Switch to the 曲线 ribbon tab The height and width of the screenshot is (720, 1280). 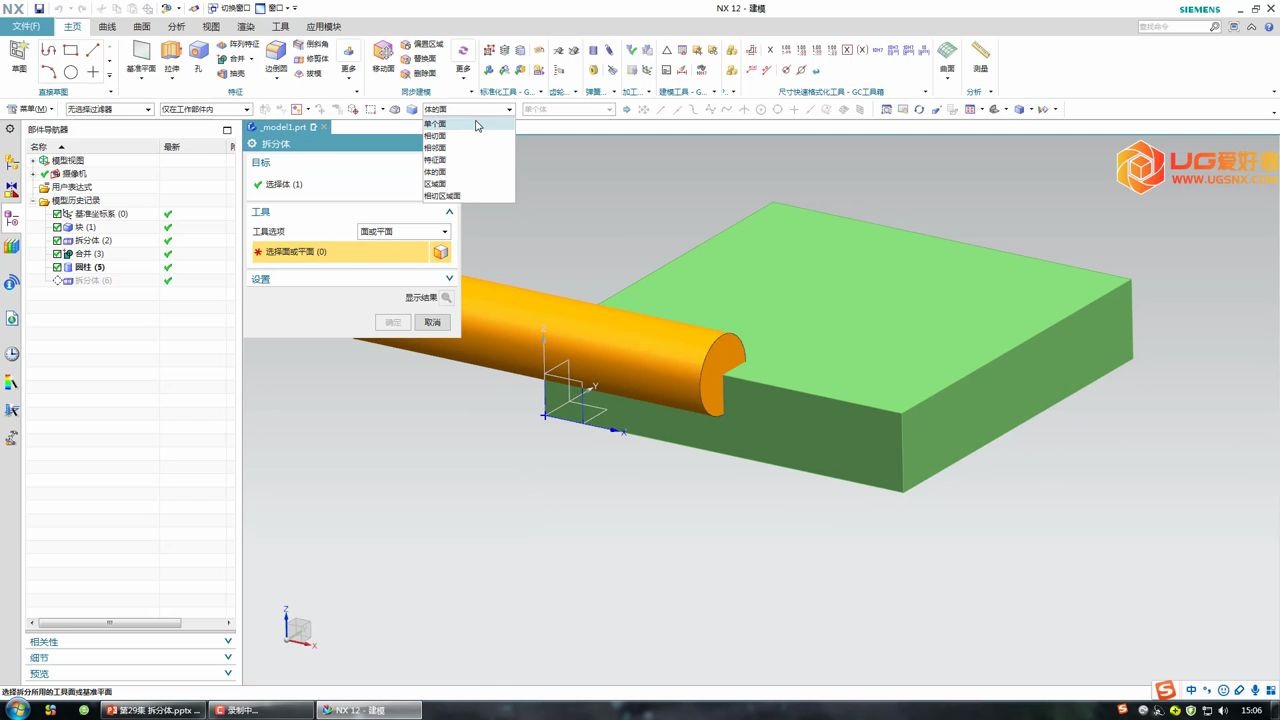(106, 27)
